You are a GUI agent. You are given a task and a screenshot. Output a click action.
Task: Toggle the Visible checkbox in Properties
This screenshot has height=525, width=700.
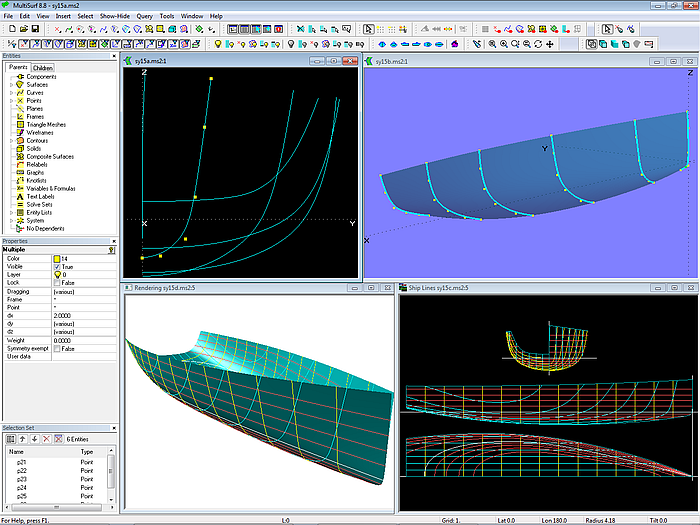coord(57,267)
